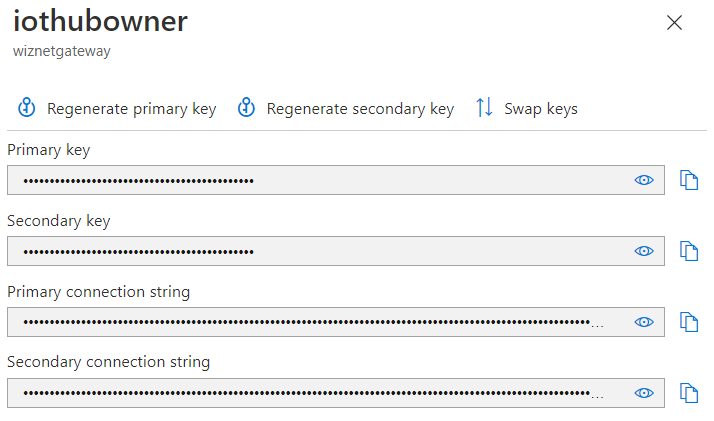Toggle visibility of secondary connection string

644,393
